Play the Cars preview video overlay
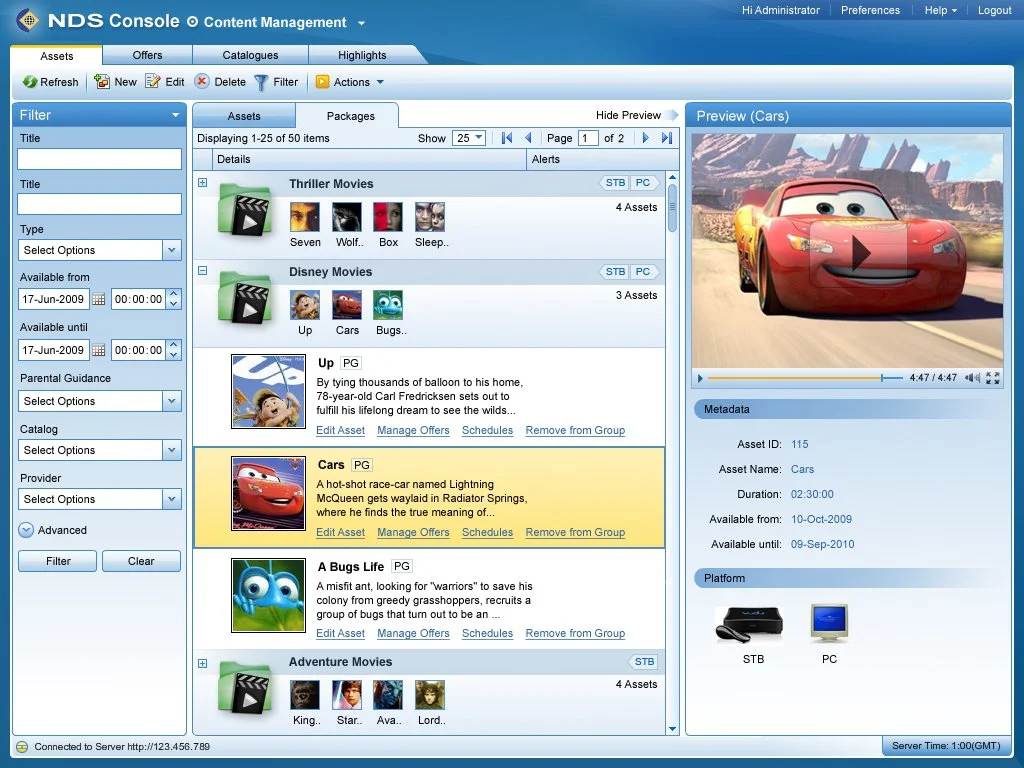1024x768 pixels. pos(857,253)
